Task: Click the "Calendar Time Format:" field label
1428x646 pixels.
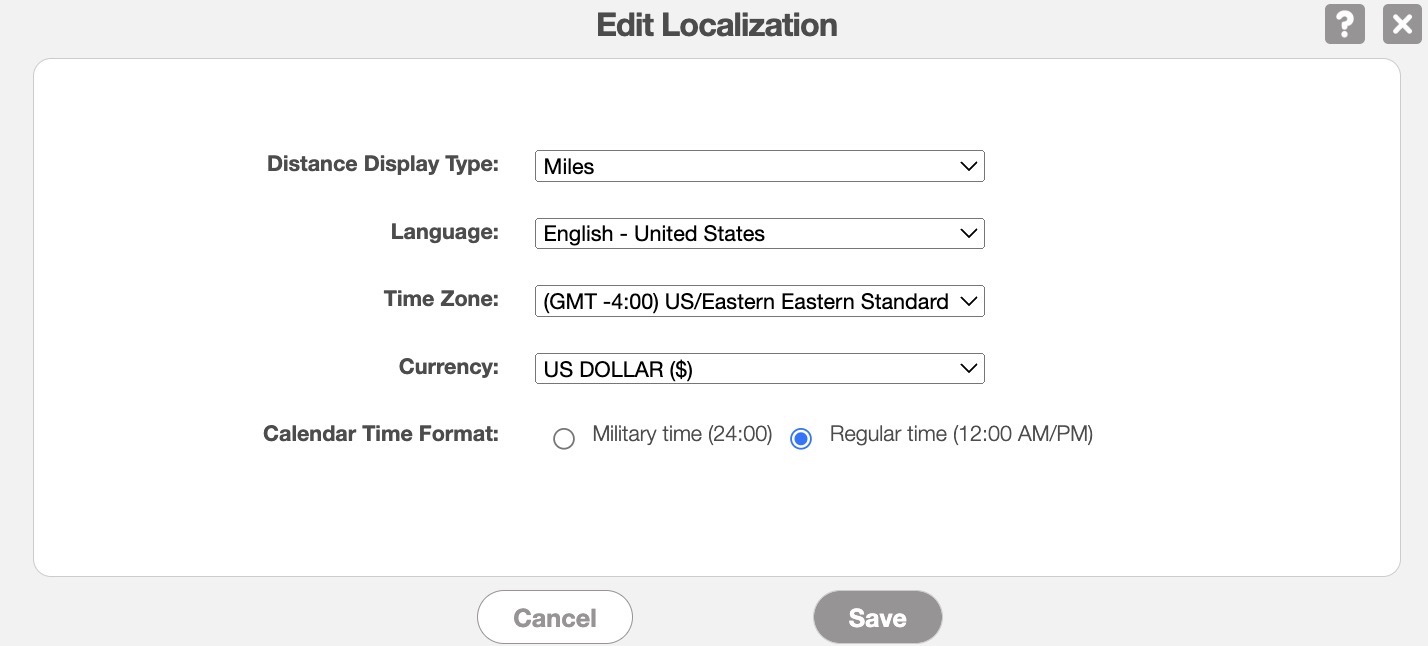Action: [x=380, y=434]
